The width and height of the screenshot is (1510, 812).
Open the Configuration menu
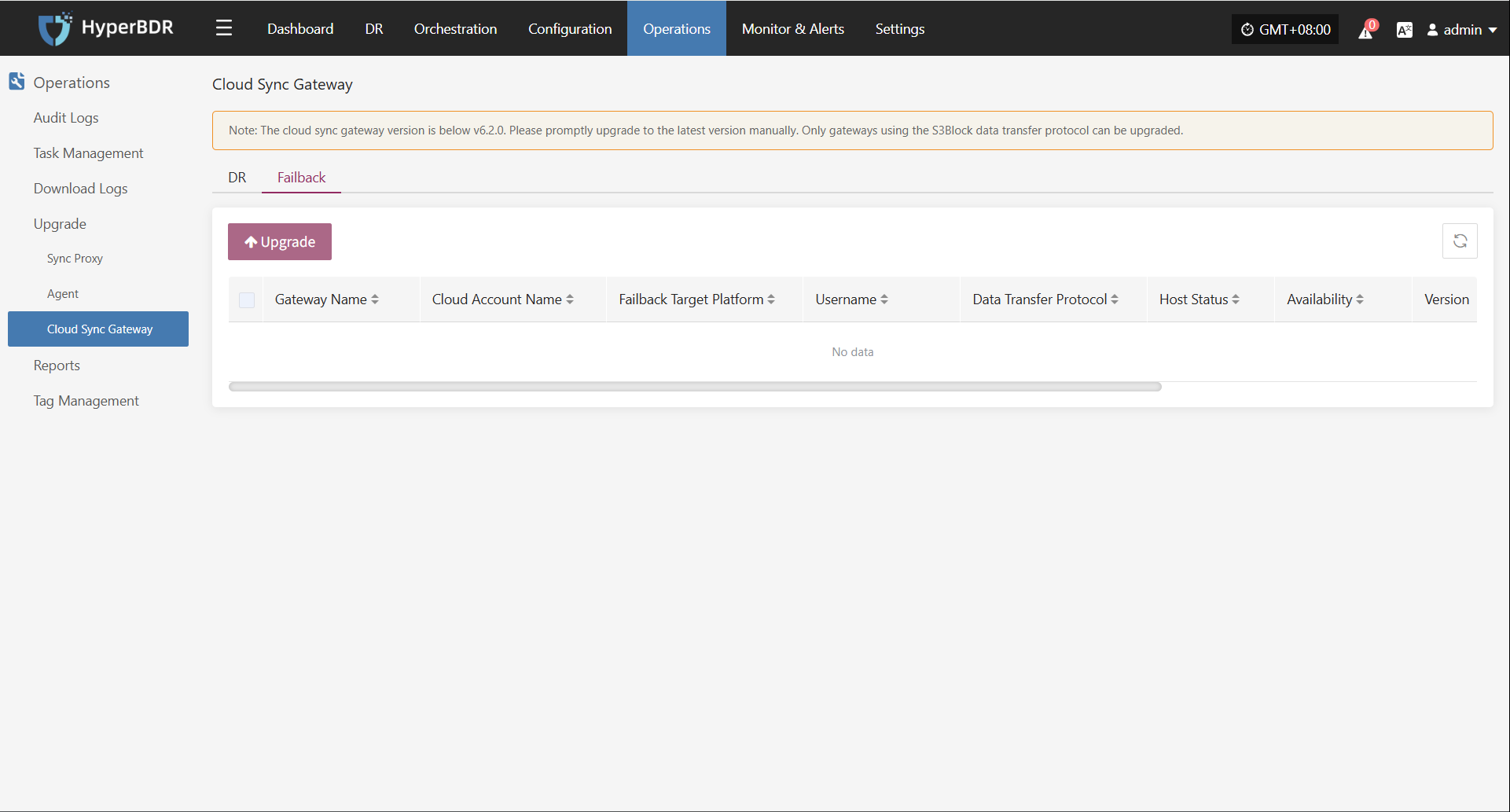tap(570, 28)
